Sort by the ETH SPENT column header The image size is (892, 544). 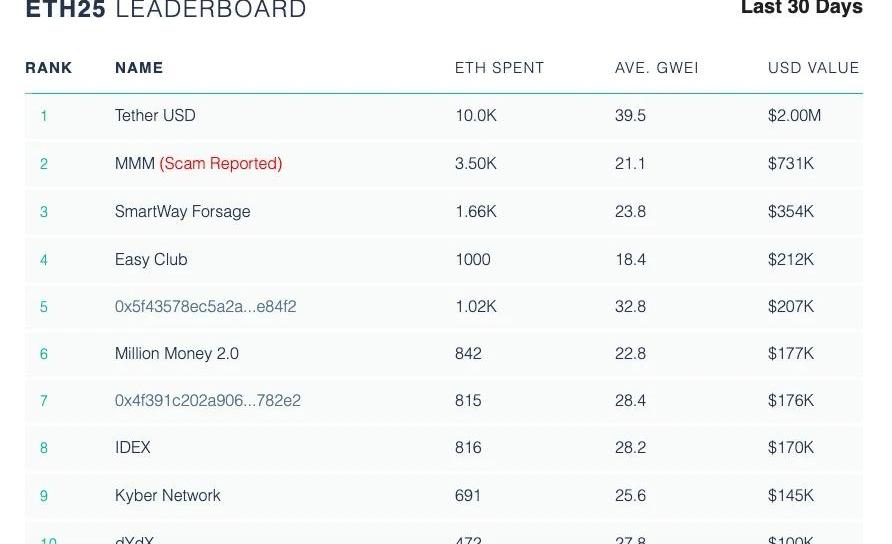(499, 68)
